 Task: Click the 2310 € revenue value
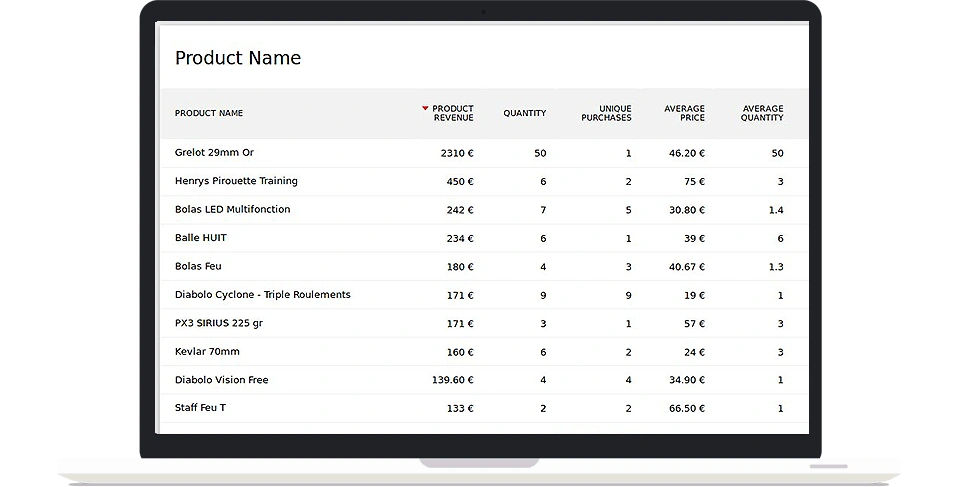(457, 153)
